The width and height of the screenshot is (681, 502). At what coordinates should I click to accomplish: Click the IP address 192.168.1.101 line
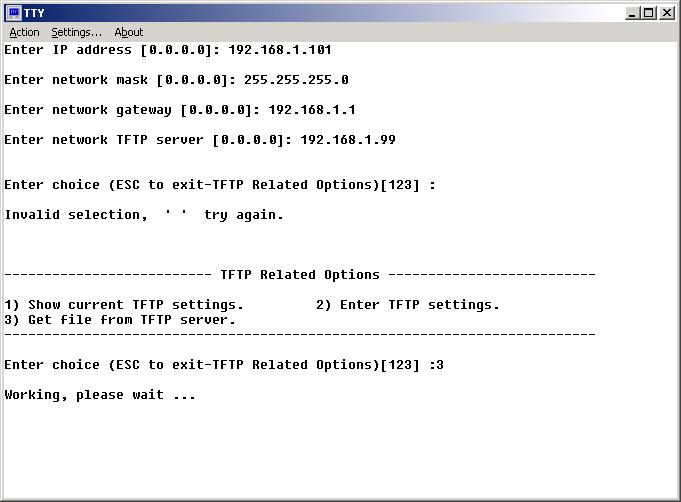(x=168, y=50)
